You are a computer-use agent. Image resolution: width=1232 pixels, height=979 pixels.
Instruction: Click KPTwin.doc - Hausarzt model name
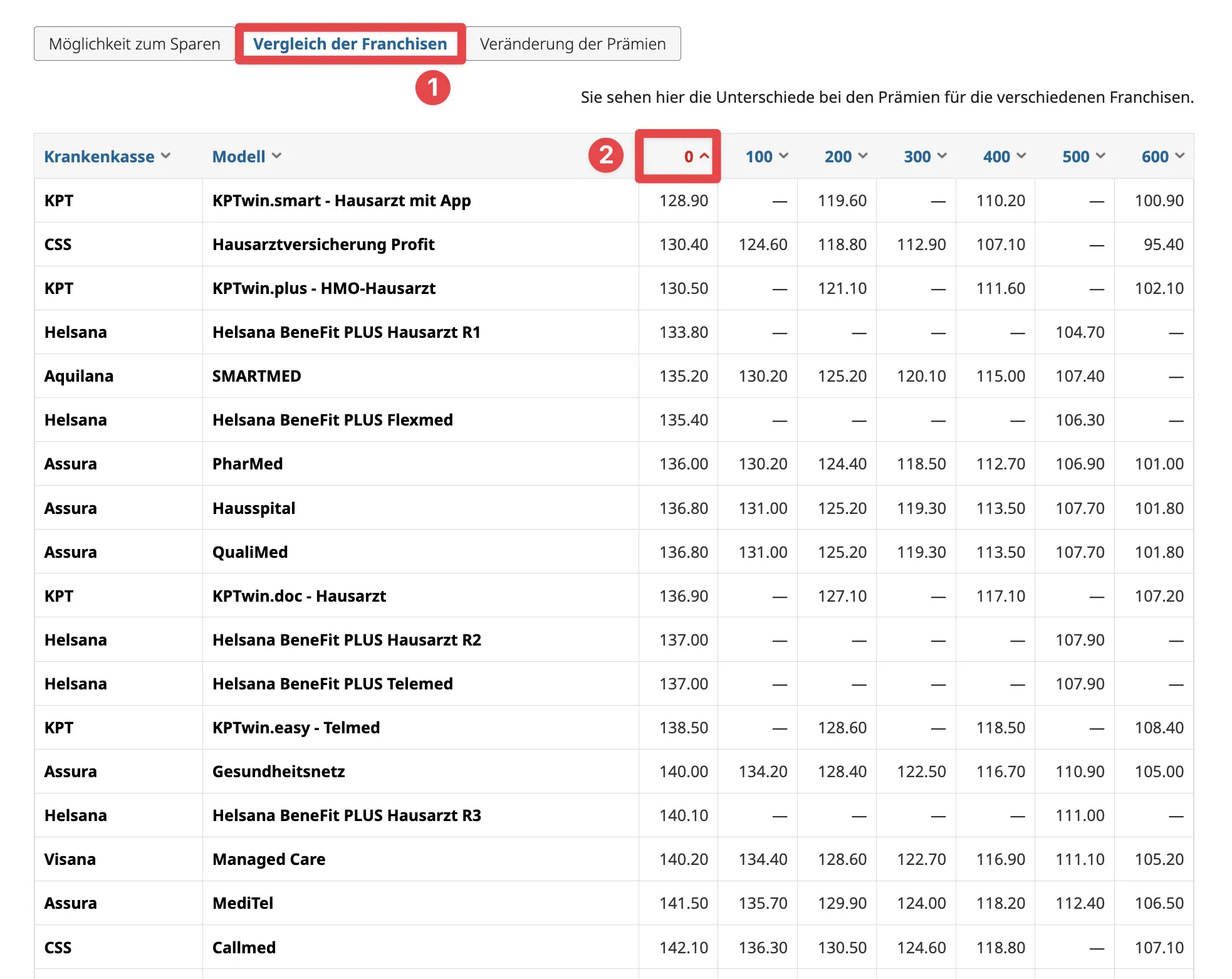coord(300,596)
